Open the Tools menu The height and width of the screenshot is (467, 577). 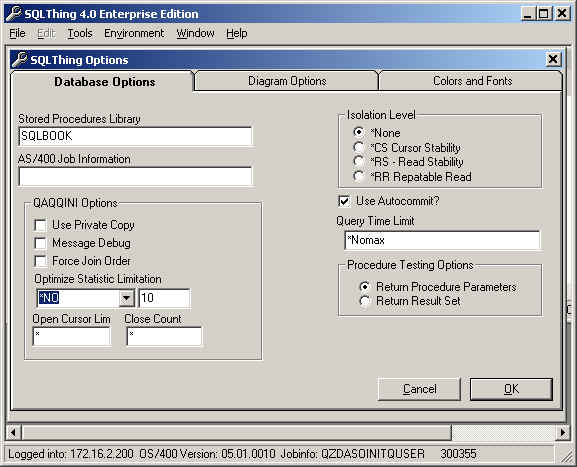coord(80,33)
